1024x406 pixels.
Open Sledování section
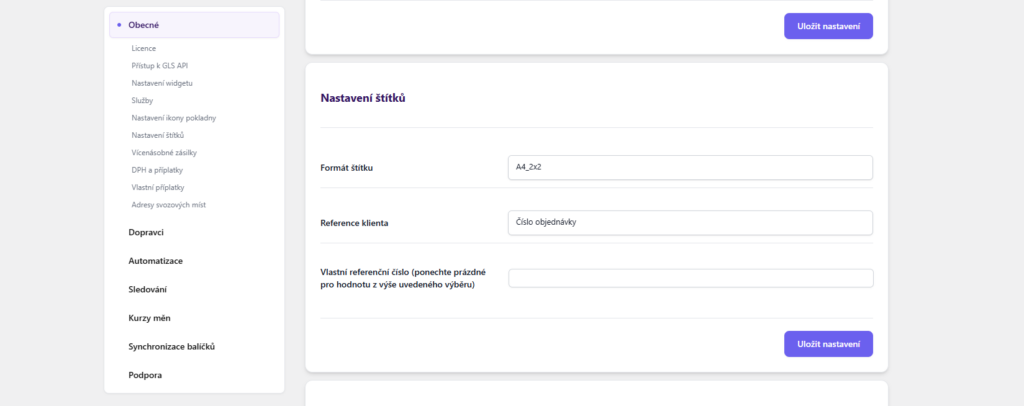[x=148, y=289]
